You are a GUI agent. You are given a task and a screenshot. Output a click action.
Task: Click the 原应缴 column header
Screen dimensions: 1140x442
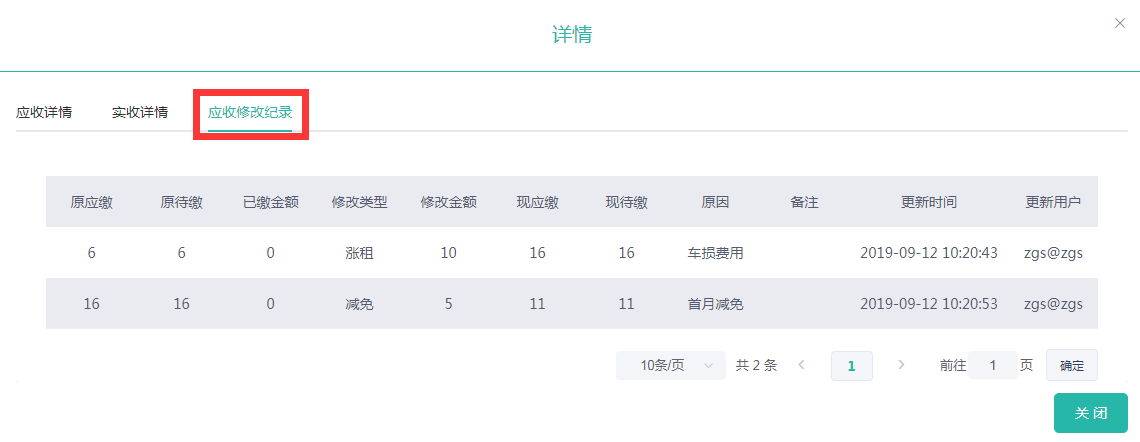coord(91,202)
